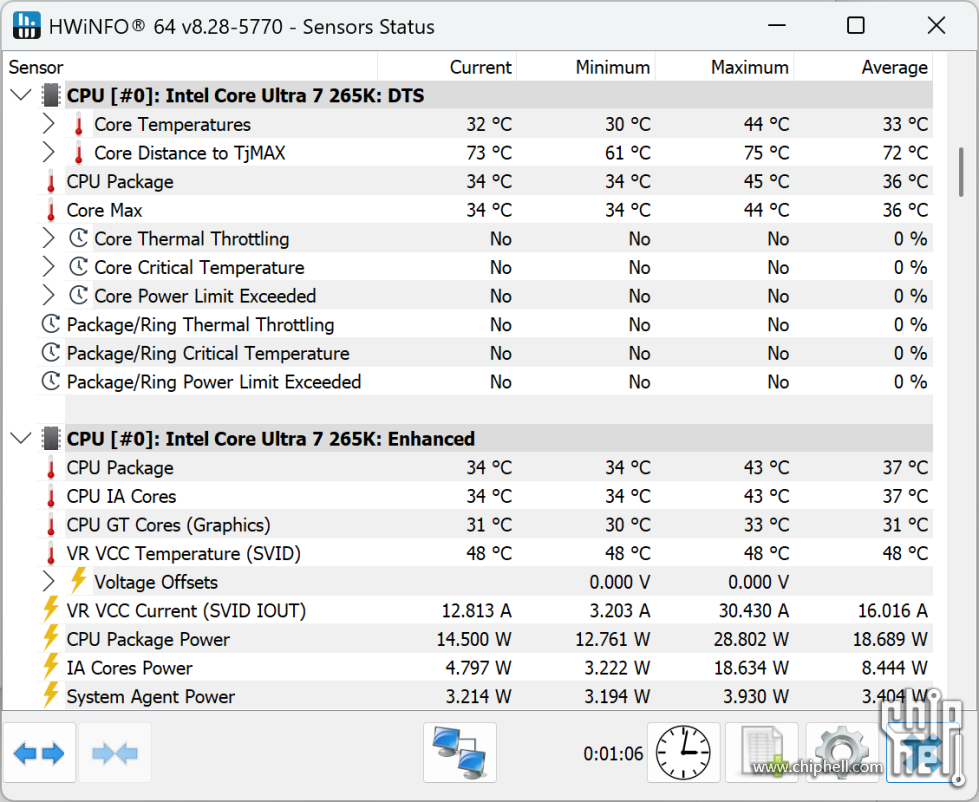Screen dimensions: 979x802
Task: Click clock icon beside Core Power Limit Exceeded
Action: click(x=78, y=296)
